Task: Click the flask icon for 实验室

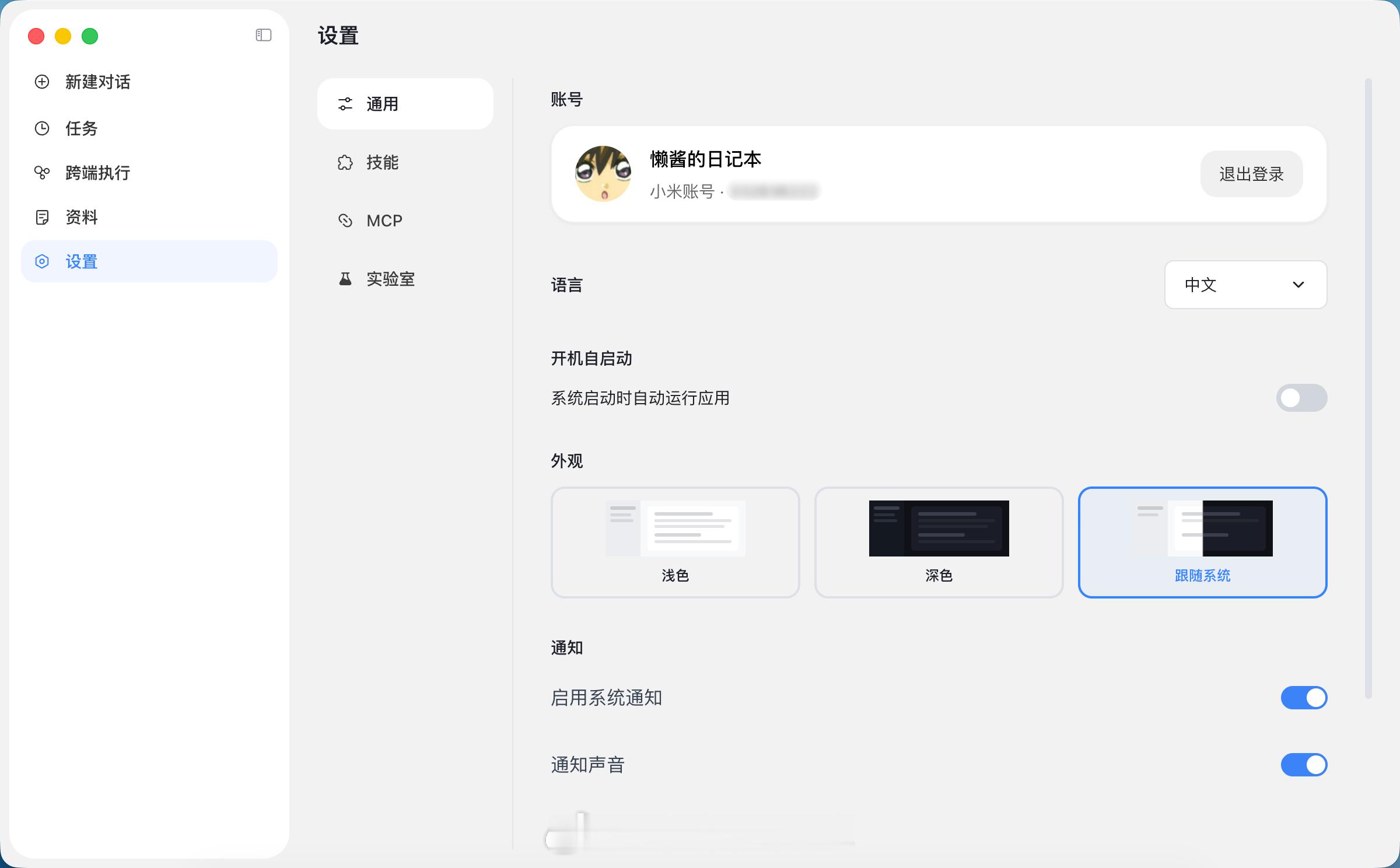Action: 345,279
